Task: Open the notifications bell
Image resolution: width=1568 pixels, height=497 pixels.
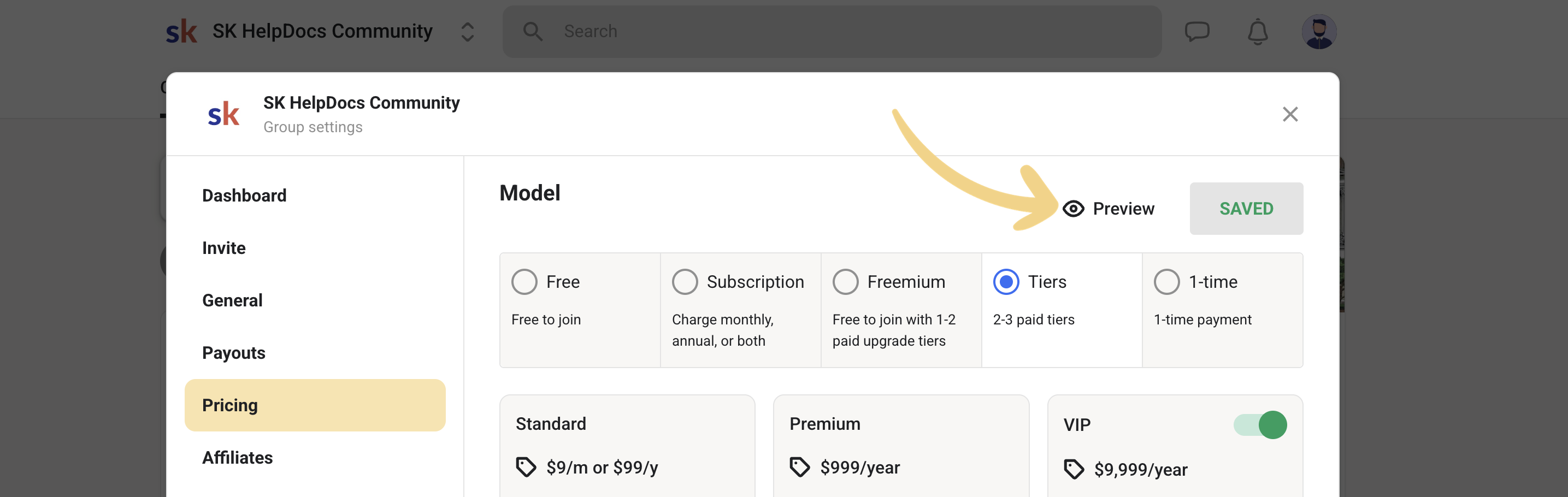Action: [x=1257, y=32]
